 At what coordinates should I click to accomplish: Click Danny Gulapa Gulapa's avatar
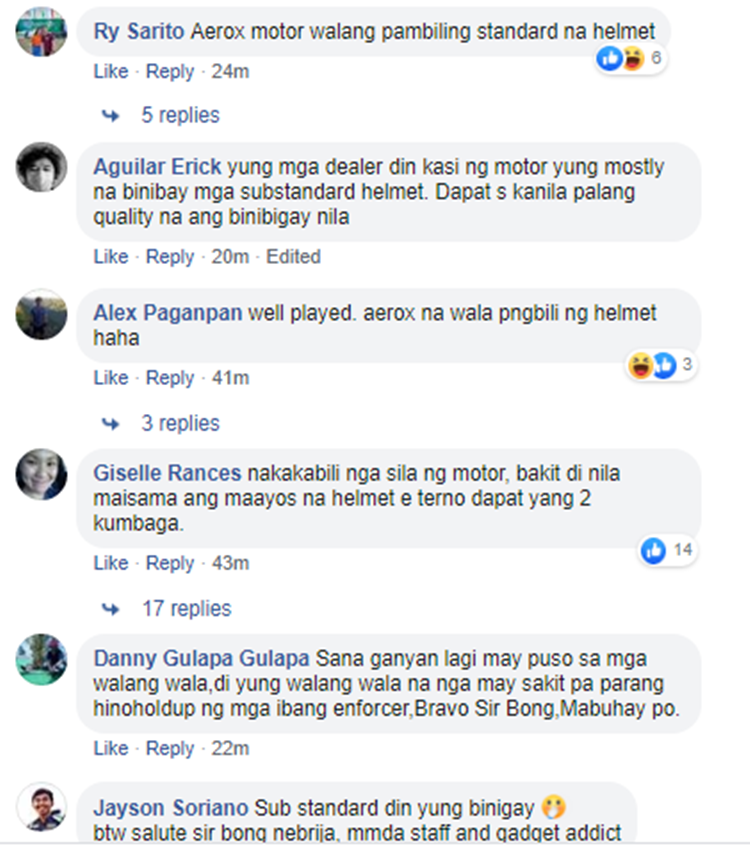[42, 660]
